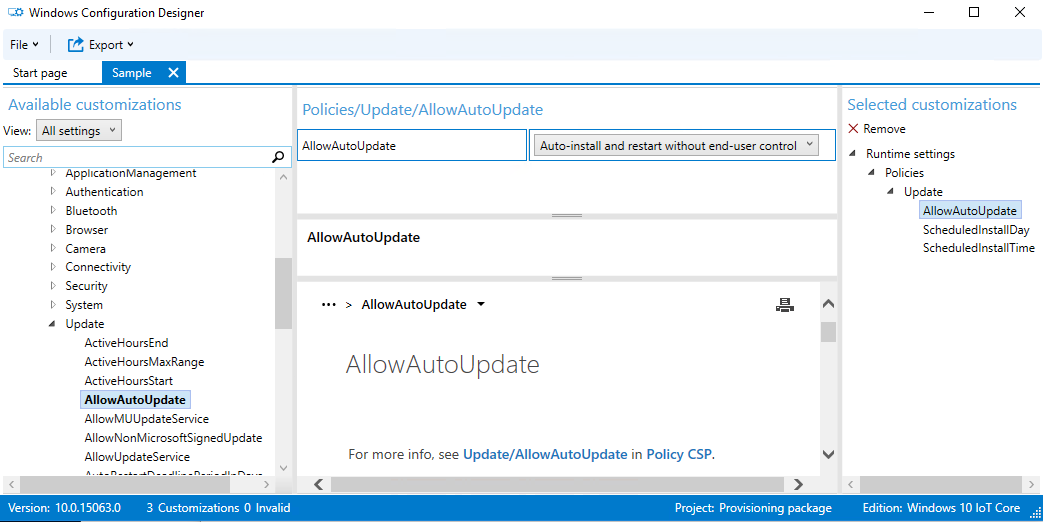Select ScheduledInstallDay in selected customizations

click(976, 229)
